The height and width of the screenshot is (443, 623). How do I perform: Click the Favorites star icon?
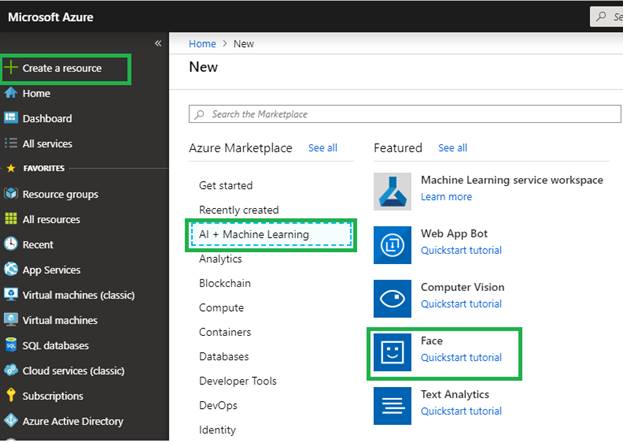point(11,168)
